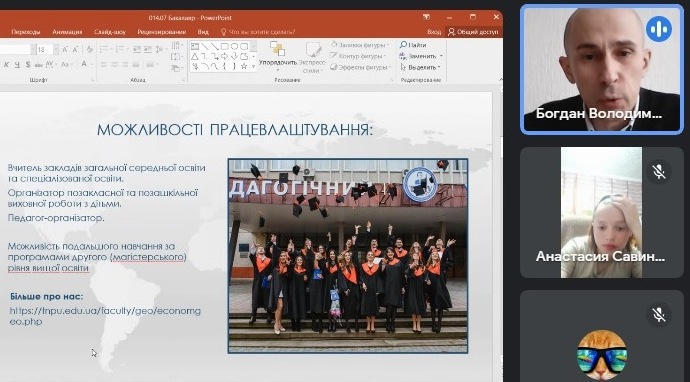Viewport: 690px width, 382px height.
Task: Align paragraph text to the right
Action: [125, 65]
